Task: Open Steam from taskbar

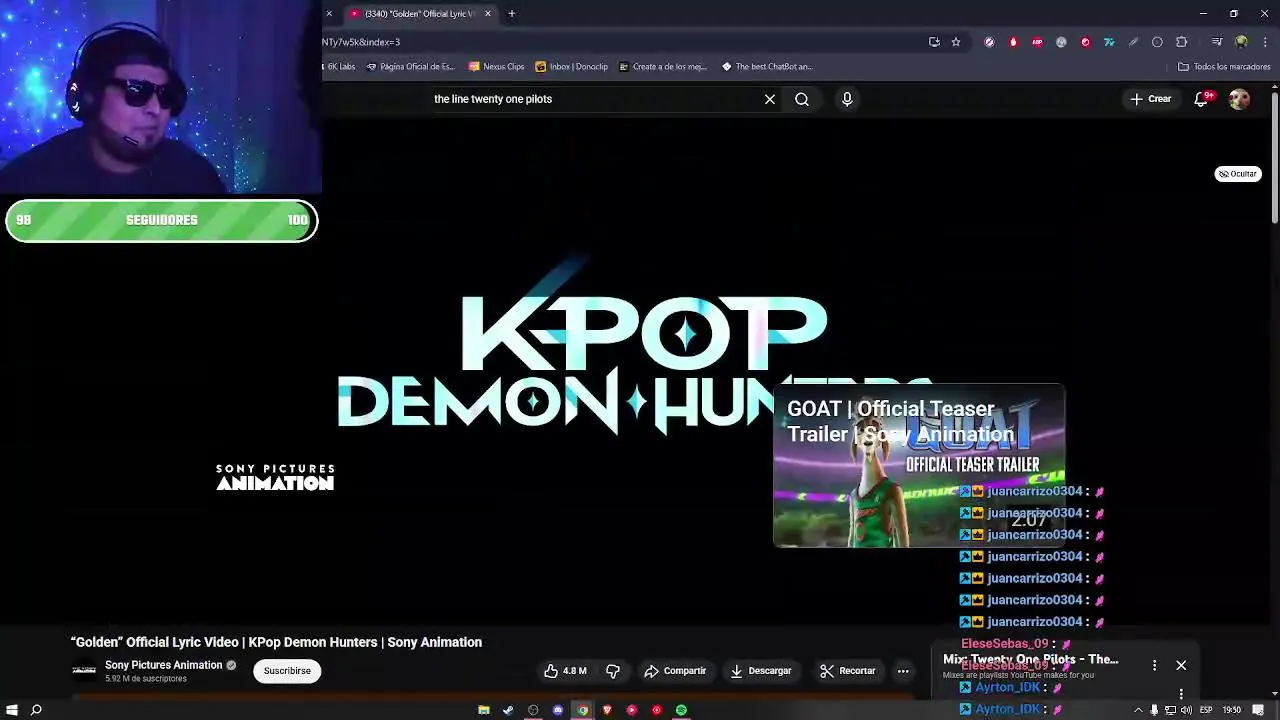Action: [508, 710]
